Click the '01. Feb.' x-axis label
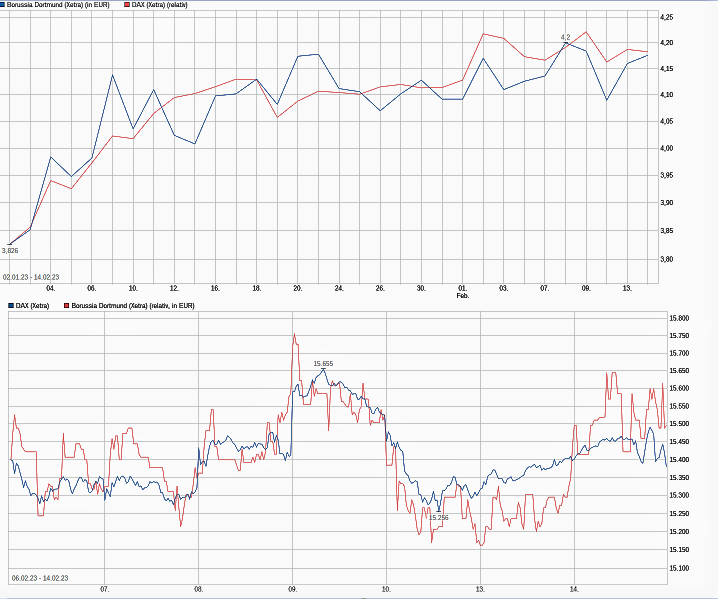 [462, 292]
